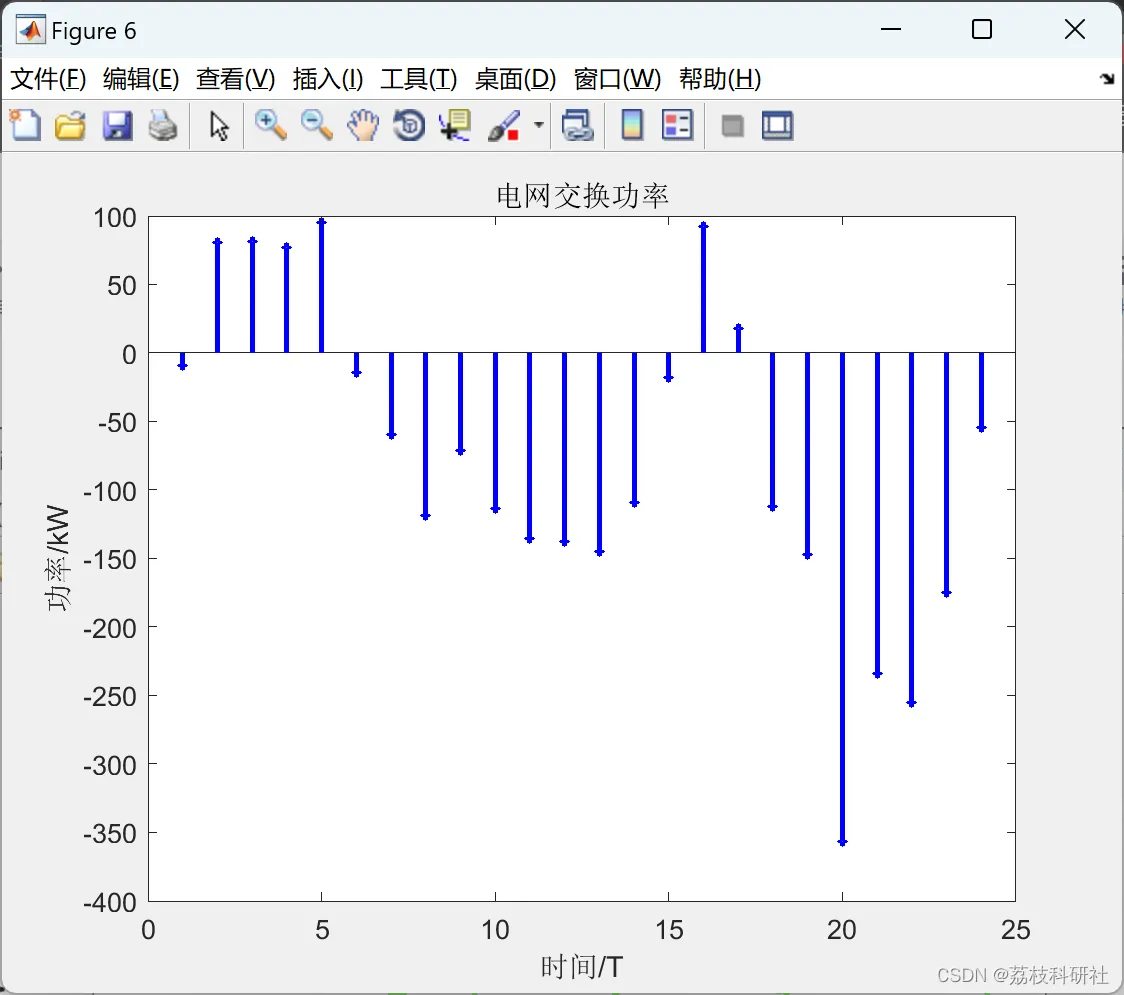Viewport: 1124px width, 995px height.
Task: Click the stem bar at time 5
Action: 321,286
